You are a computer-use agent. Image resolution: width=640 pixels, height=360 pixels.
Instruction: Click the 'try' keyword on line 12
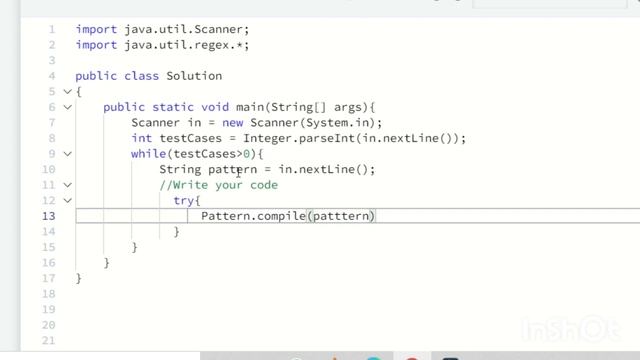click(x=184, y=200)
